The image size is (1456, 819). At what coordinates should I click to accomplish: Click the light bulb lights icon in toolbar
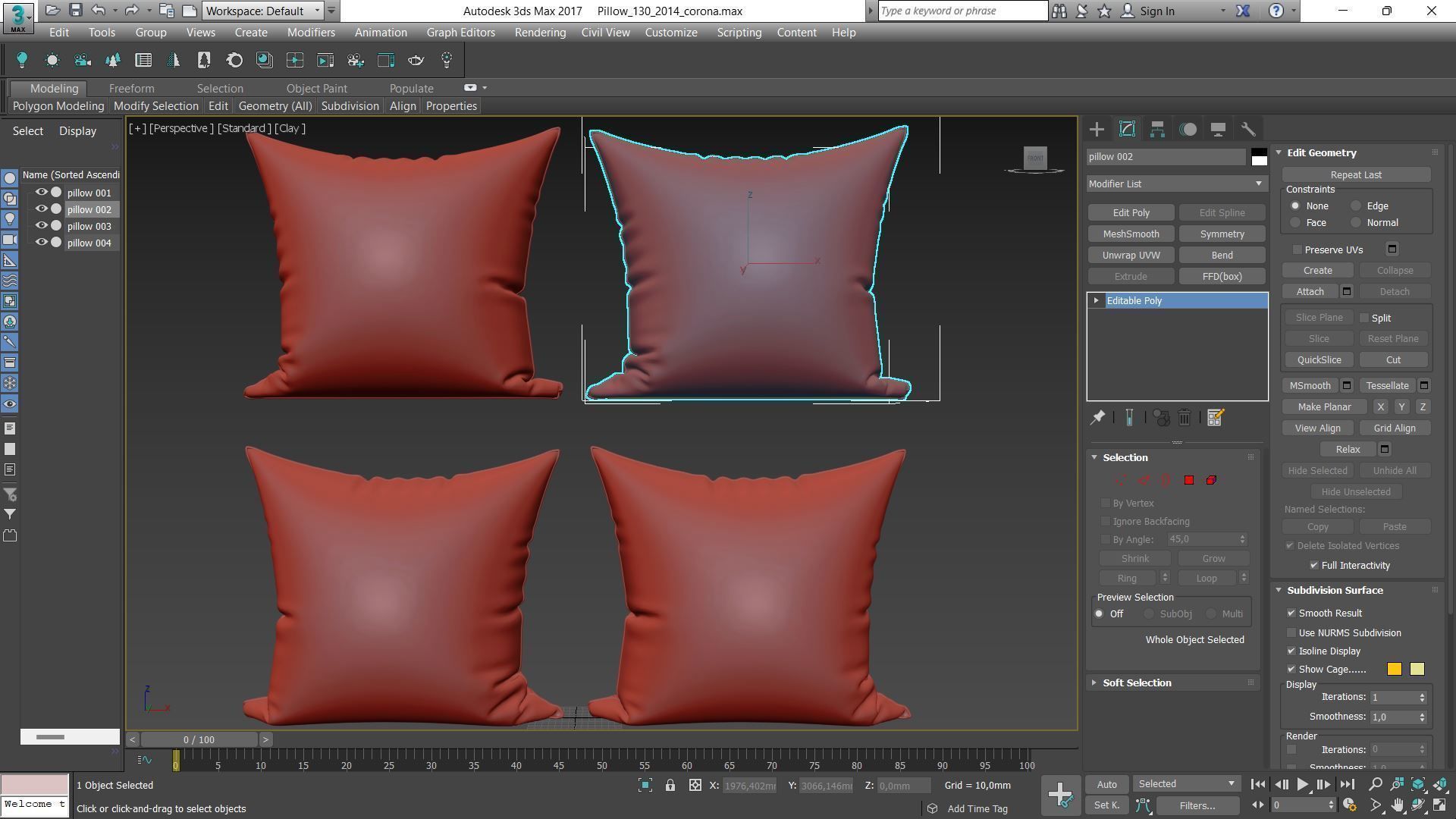tap(22, 60)
